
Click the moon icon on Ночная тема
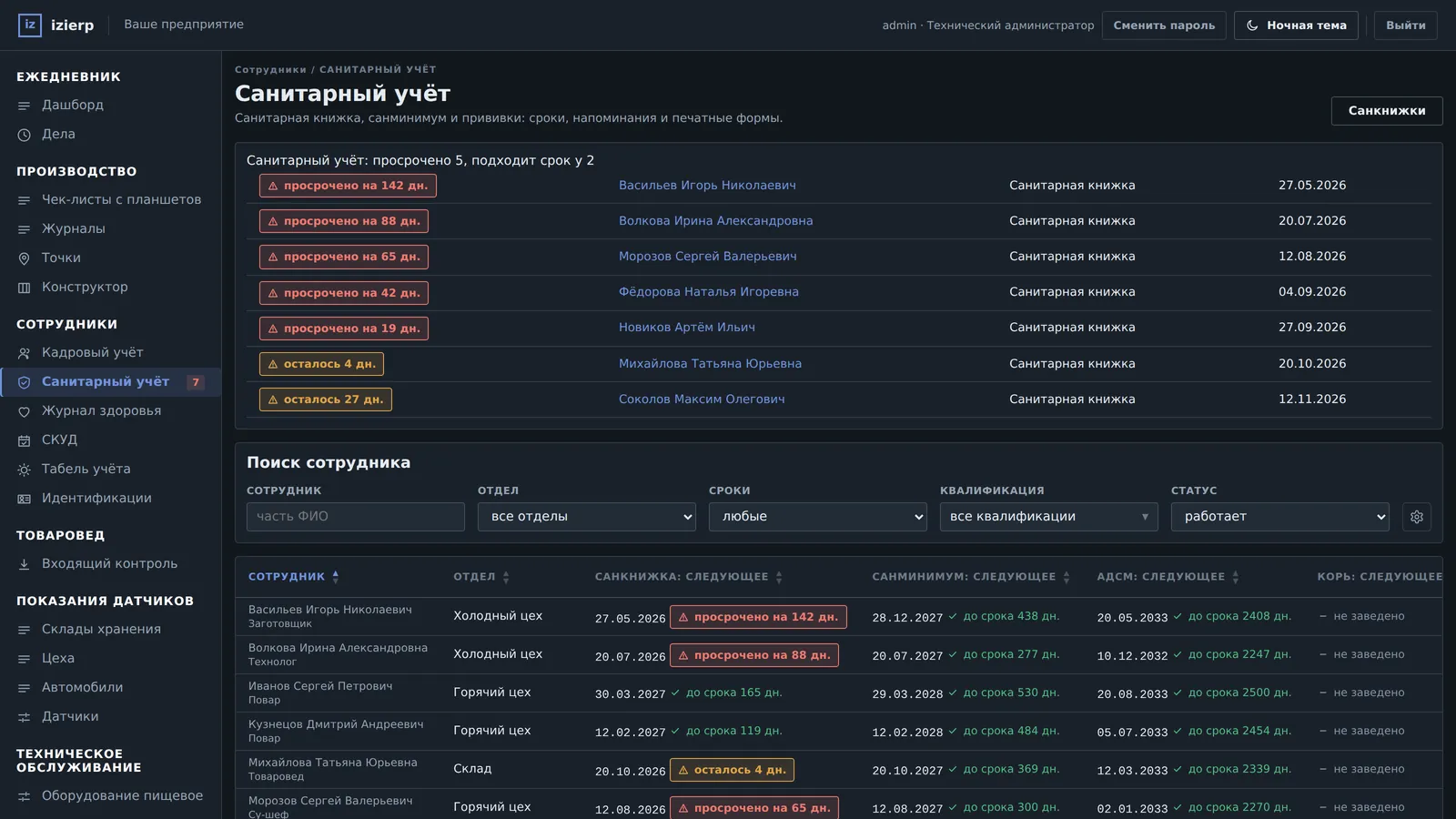(x=1252, y=25)
